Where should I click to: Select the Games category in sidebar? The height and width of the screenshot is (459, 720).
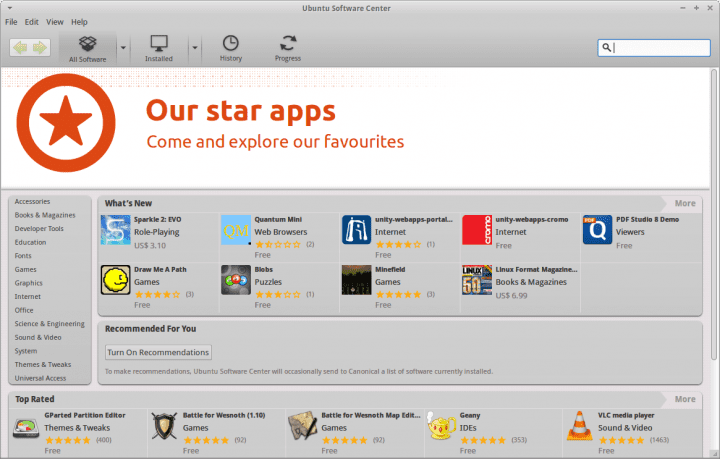25,269
